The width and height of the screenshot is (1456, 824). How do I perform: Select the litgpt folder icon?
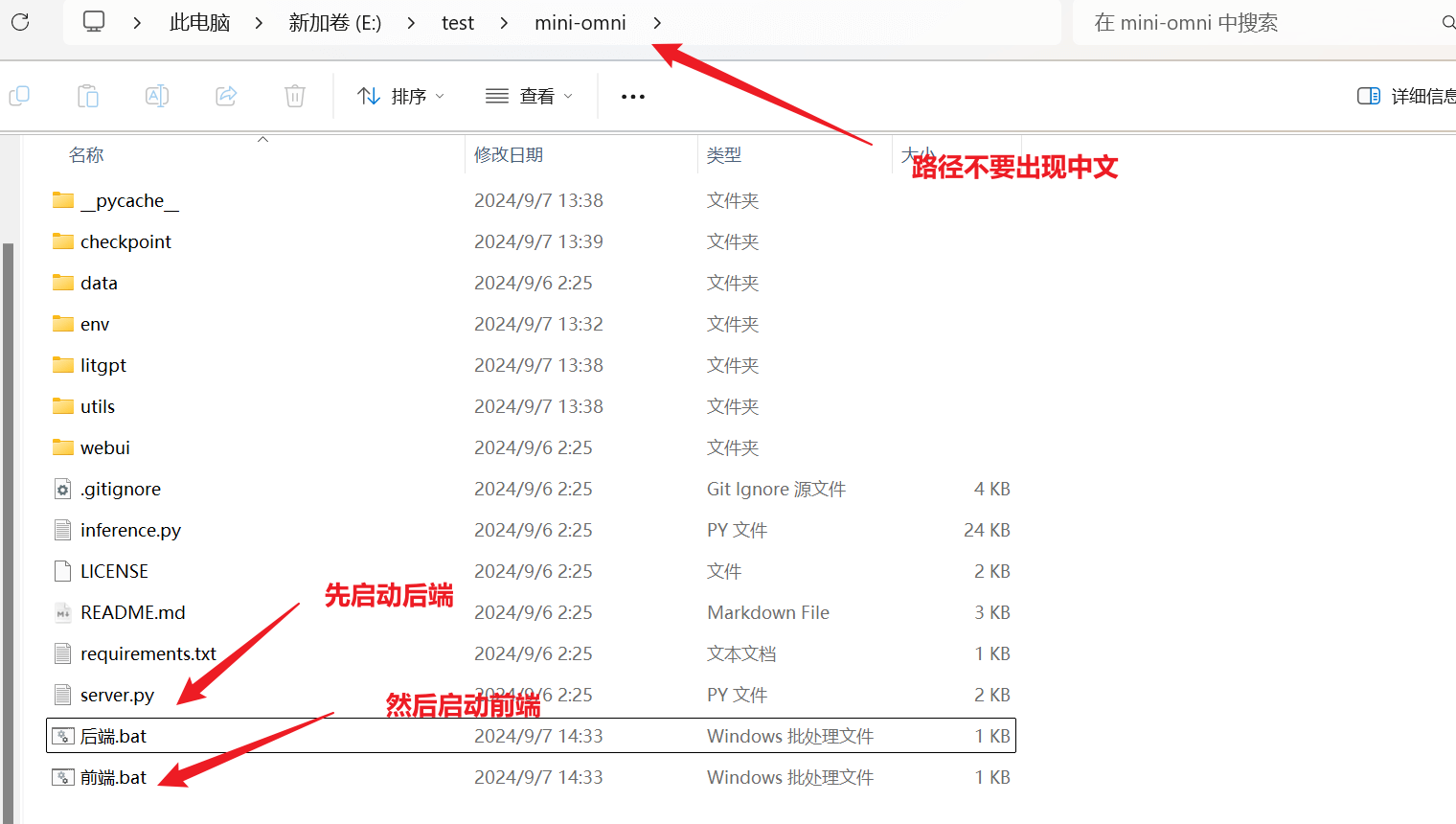tap(63, 365)
